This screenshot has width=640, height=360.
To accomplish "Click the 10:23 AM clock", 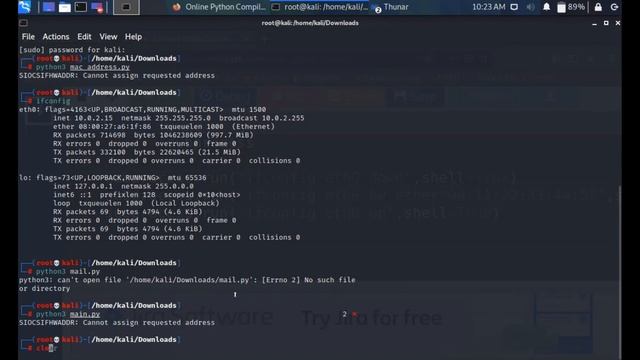I will [489, 7].
